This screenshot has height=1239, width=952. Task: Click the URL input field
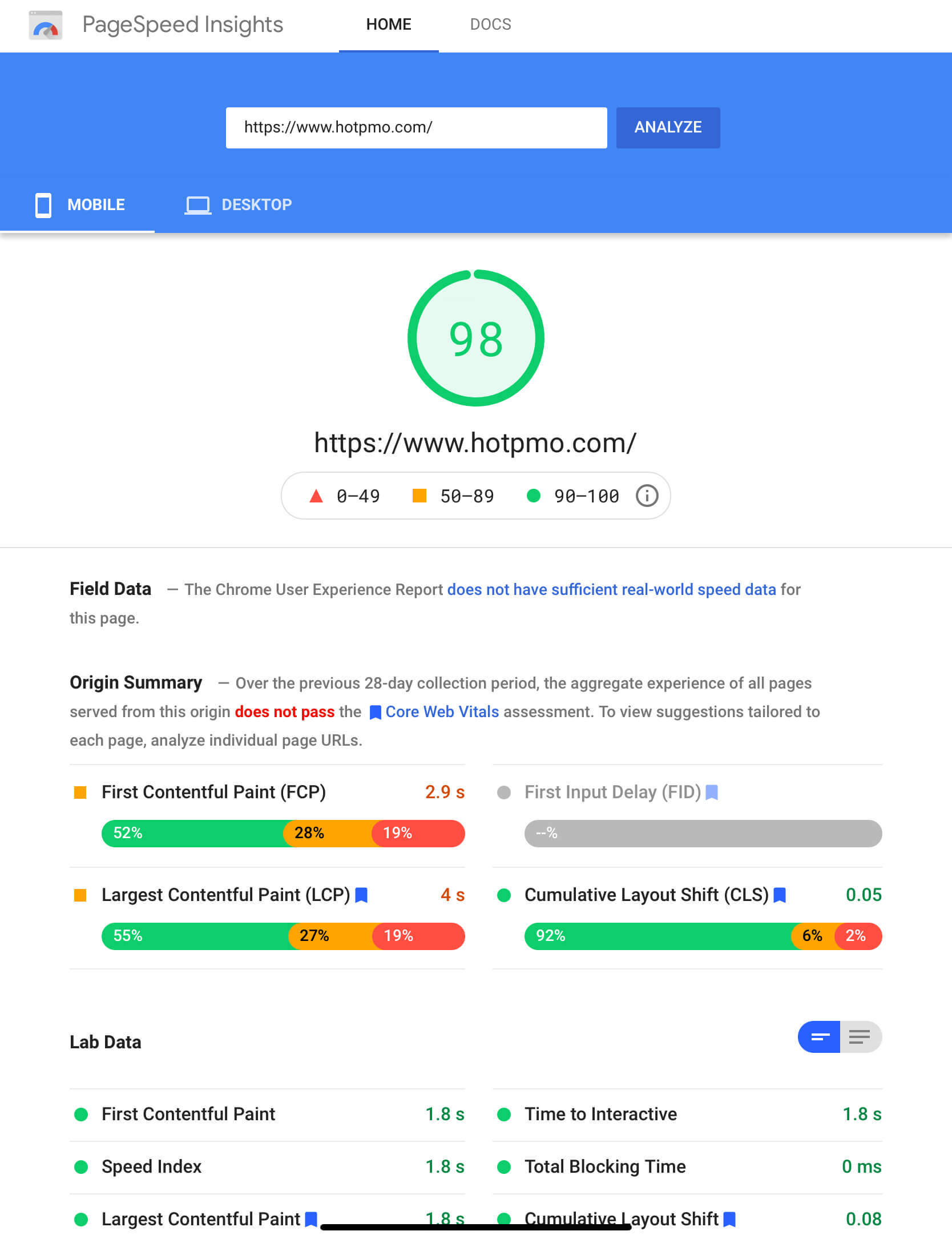coord(416,127)
